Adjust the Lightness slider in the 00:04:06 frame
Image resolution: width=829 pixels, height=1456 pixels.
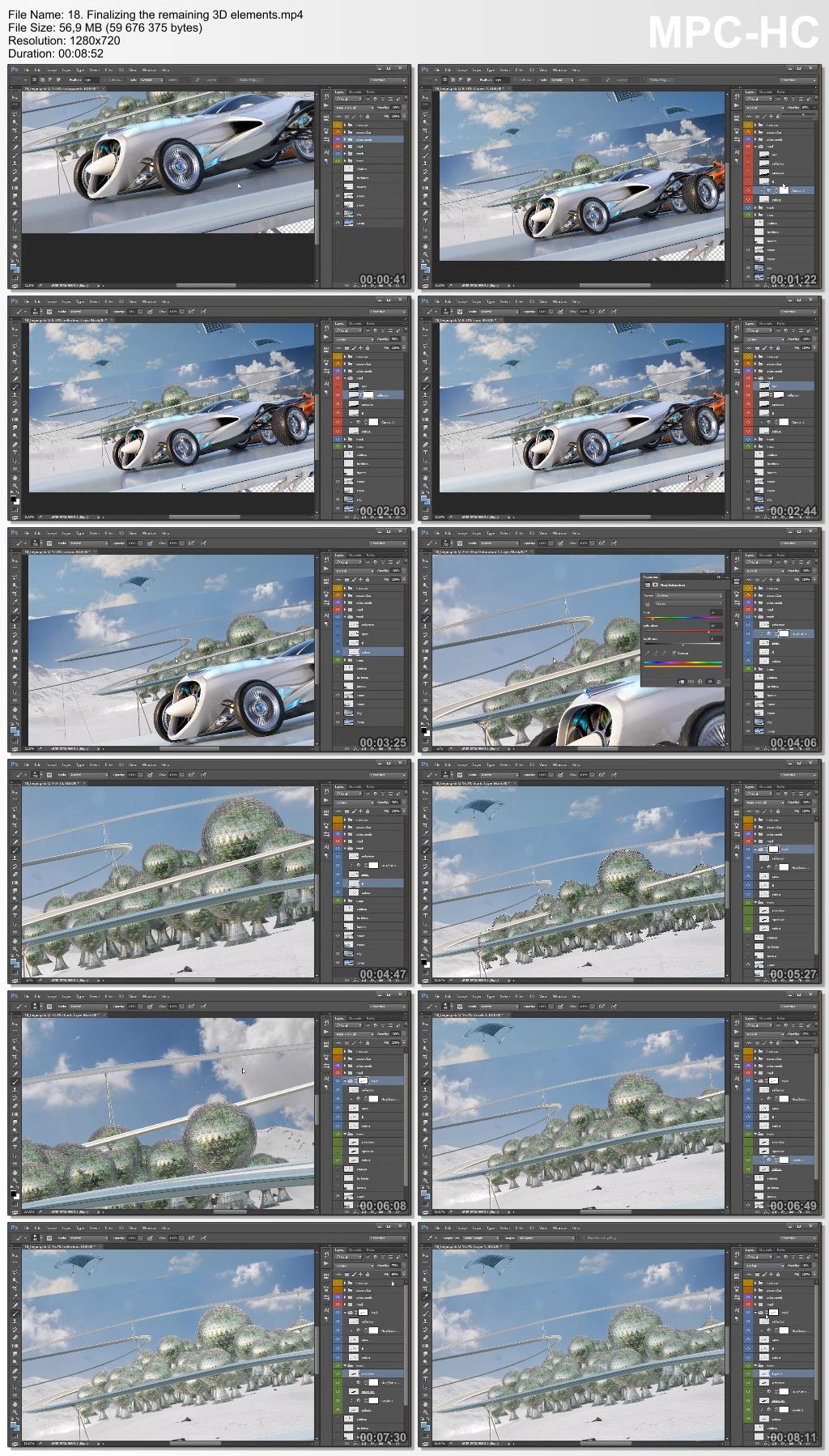[682, 644]
